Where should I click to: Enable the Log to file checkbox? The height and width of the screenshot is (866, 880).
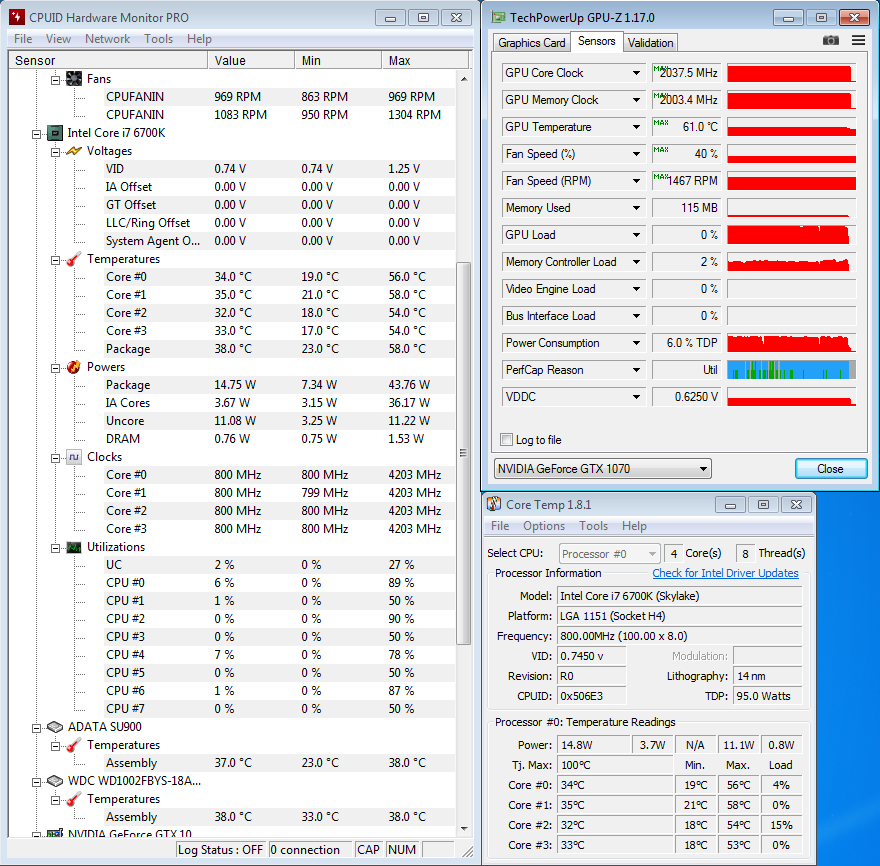point(506,439)
